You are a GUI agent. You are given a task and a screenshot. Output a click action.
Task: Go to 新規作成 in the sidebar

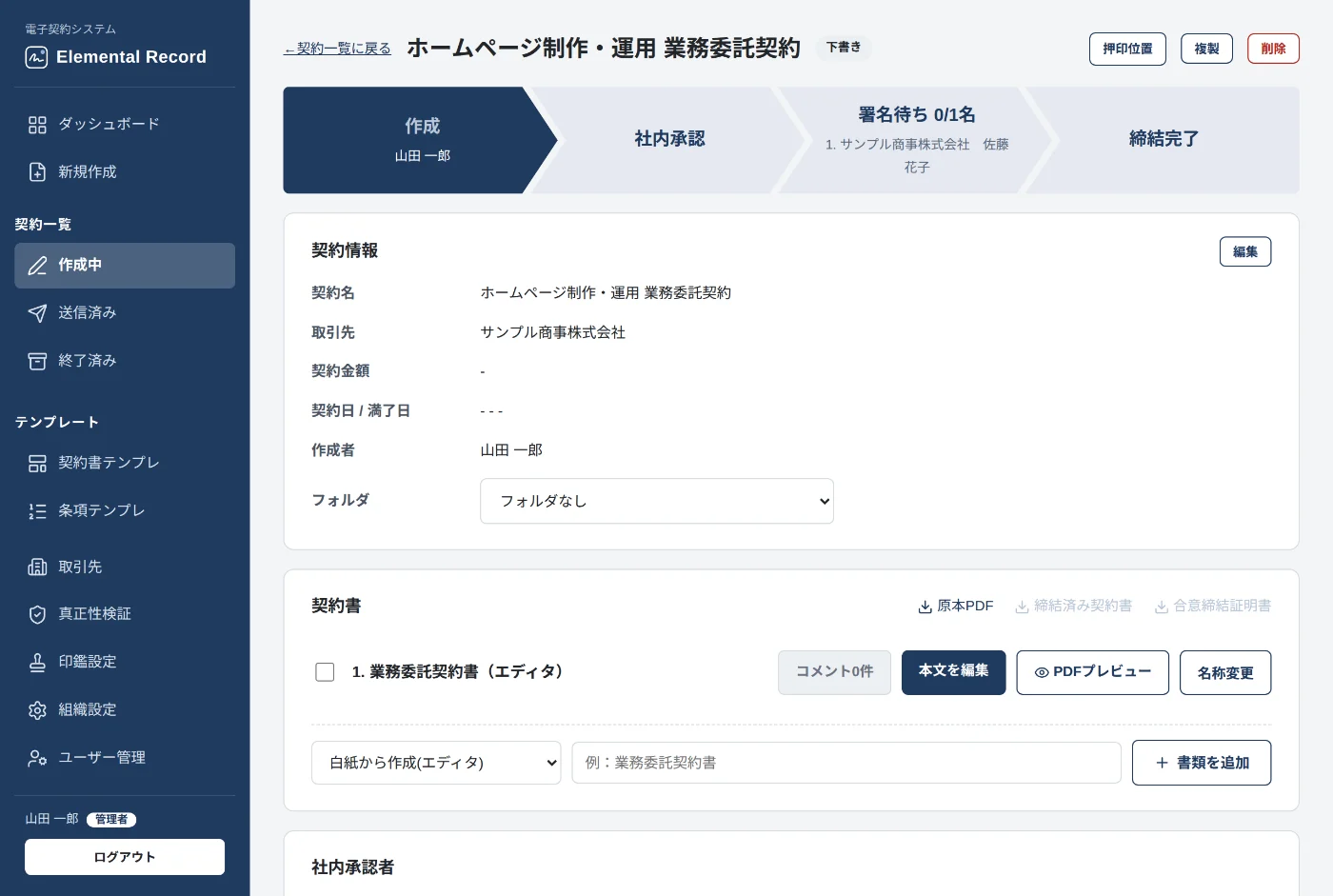(125, 172)
